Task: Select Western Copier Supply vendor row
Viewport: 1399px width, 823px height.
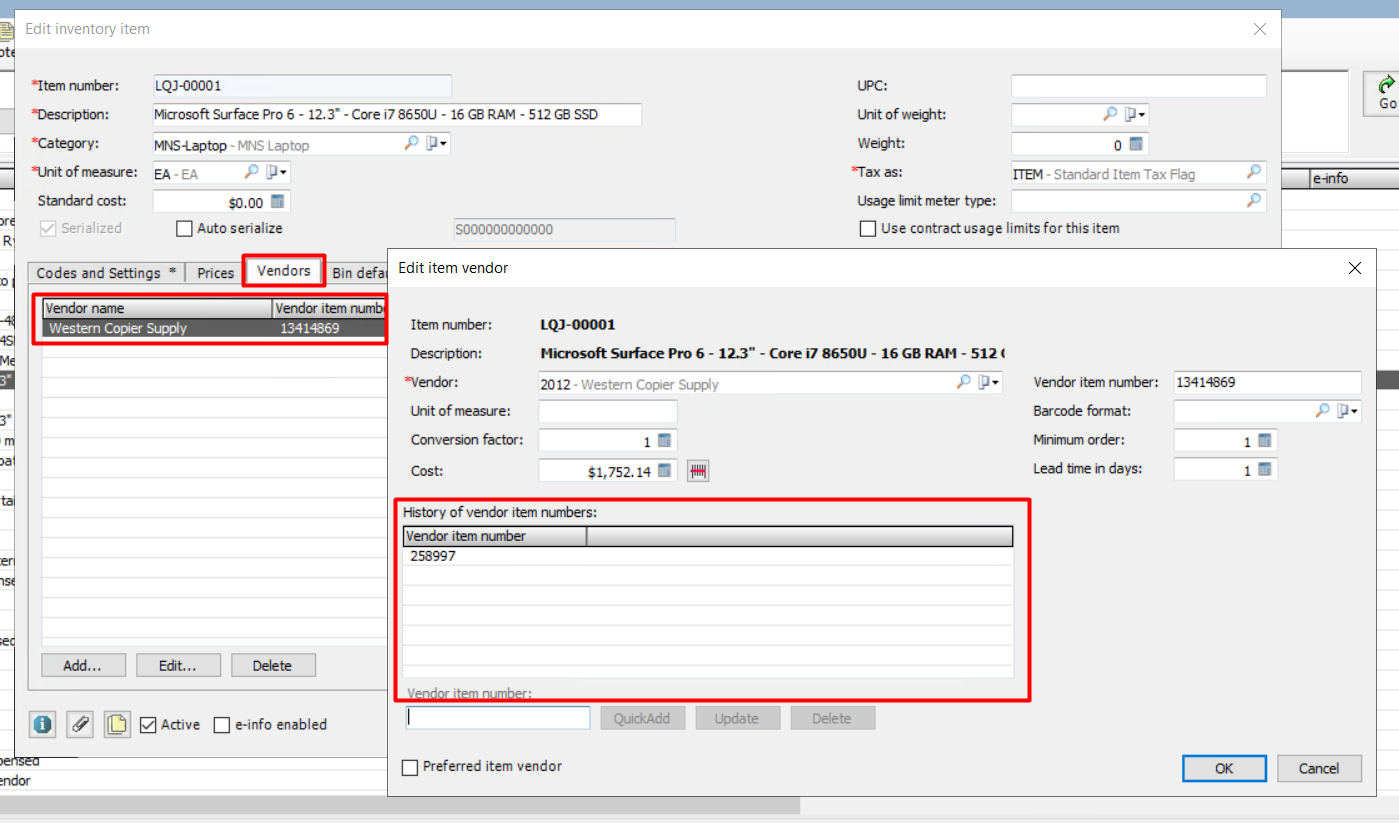Action: 214,328
